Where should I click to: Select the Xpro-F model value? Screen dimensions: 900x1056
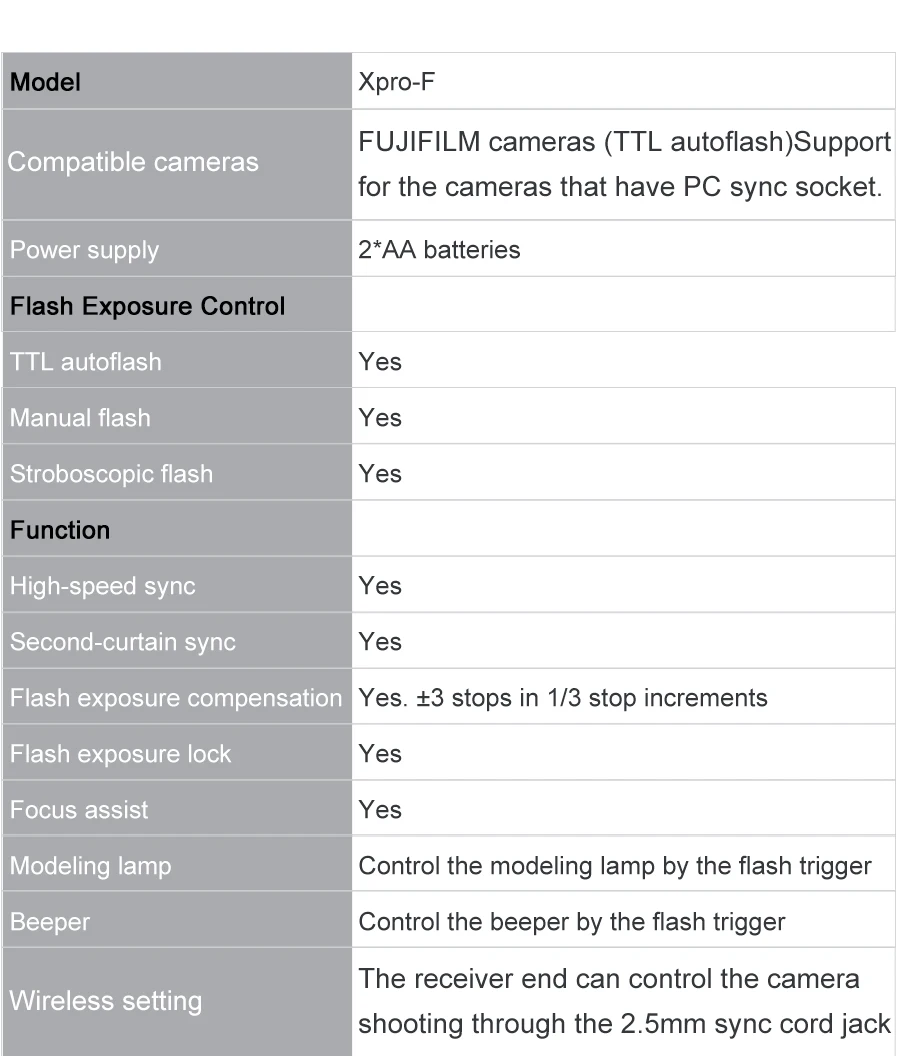(x=396, y=82)
